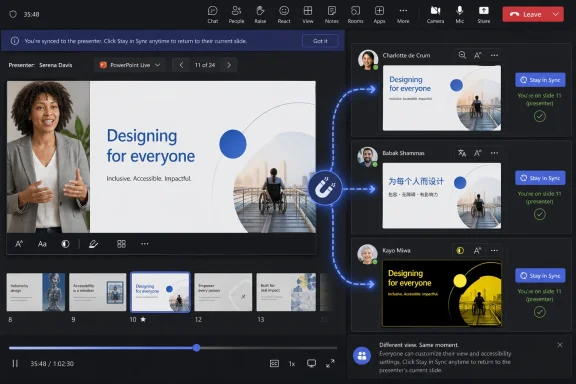Click Stay in Sync for Charlotte de Crum

(540, 80)
